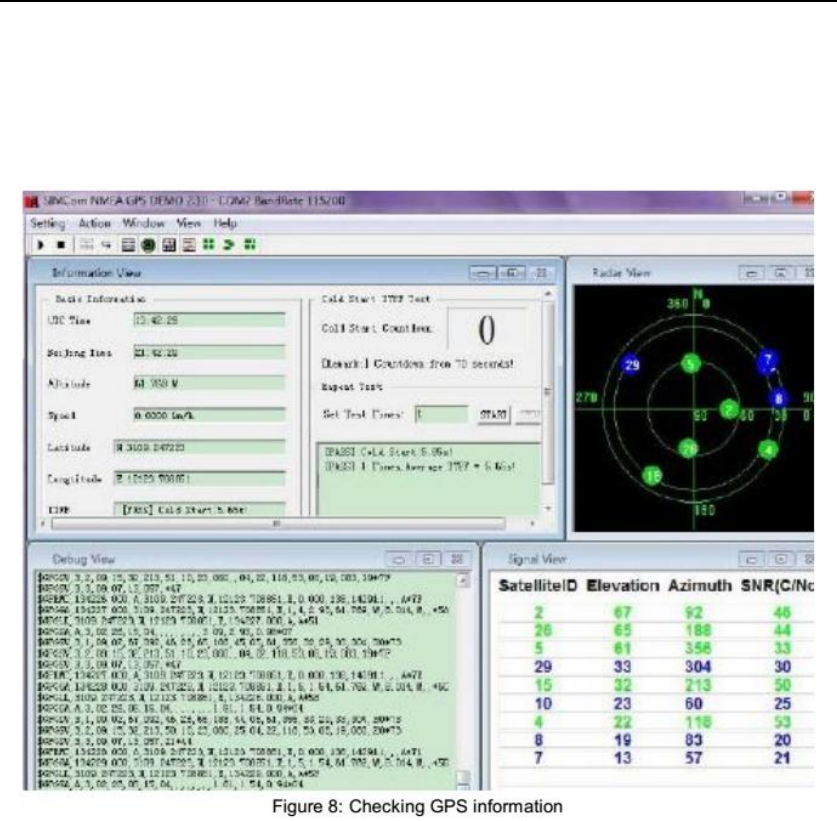Screen dimensions: 837x821
Task: Minimize the Debug View sub-window
Action: [399, 559]
